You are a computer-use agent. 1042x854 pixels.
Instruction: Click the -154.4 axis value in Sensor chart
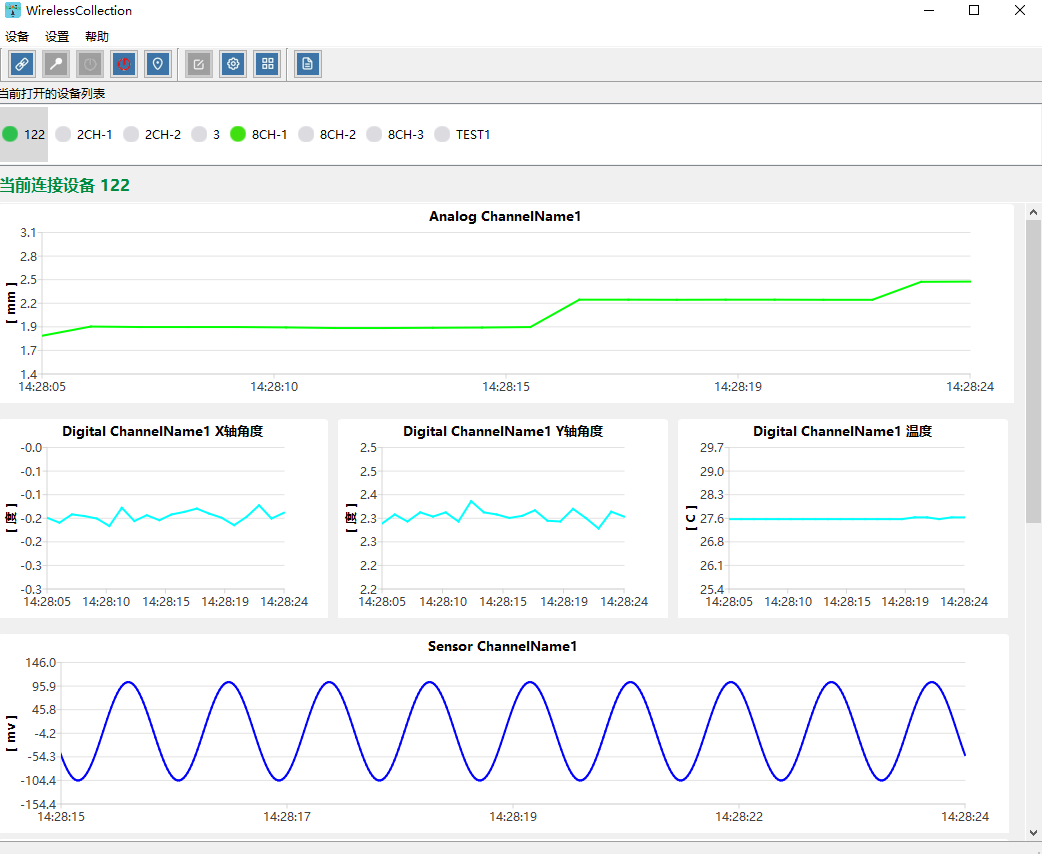tap(39, 805)
